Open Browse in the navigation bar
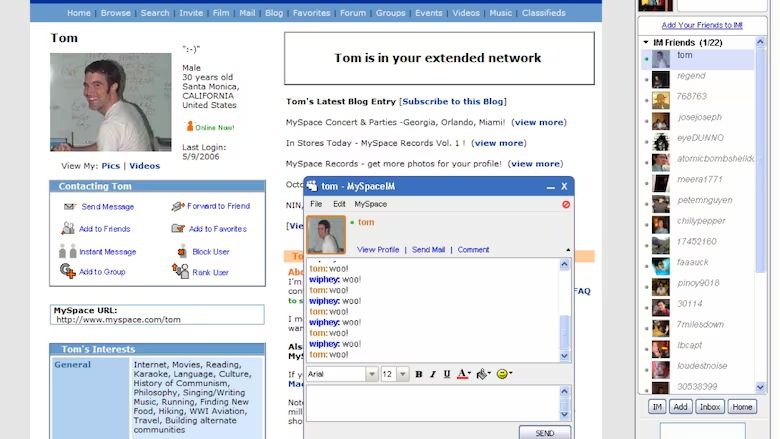The height and width of the screenshot is (439, 780). point(115,13)
